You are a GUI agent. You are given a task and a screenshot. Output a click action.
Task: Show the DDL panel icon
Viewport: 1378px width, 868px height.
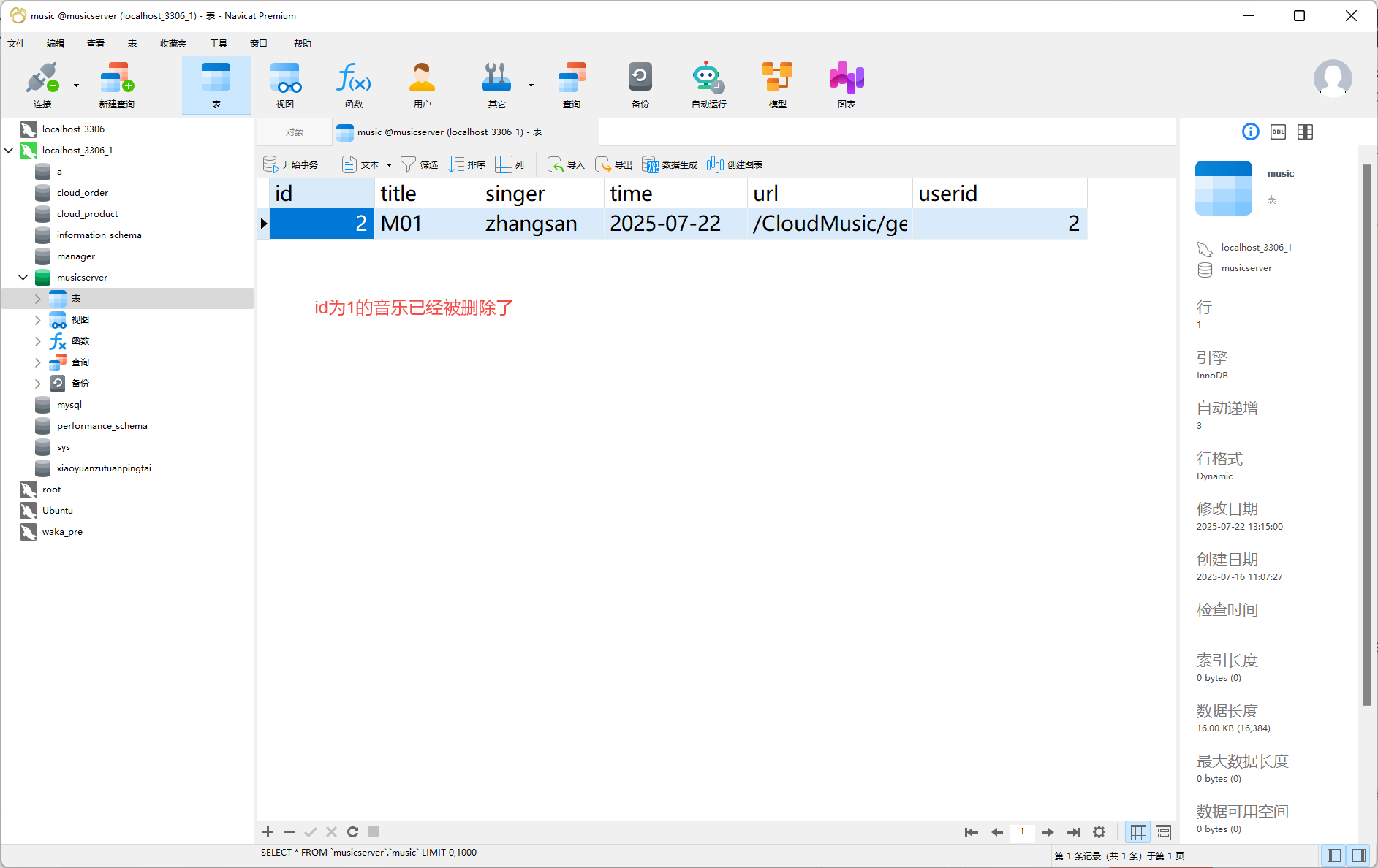(x=1278, y=132)
